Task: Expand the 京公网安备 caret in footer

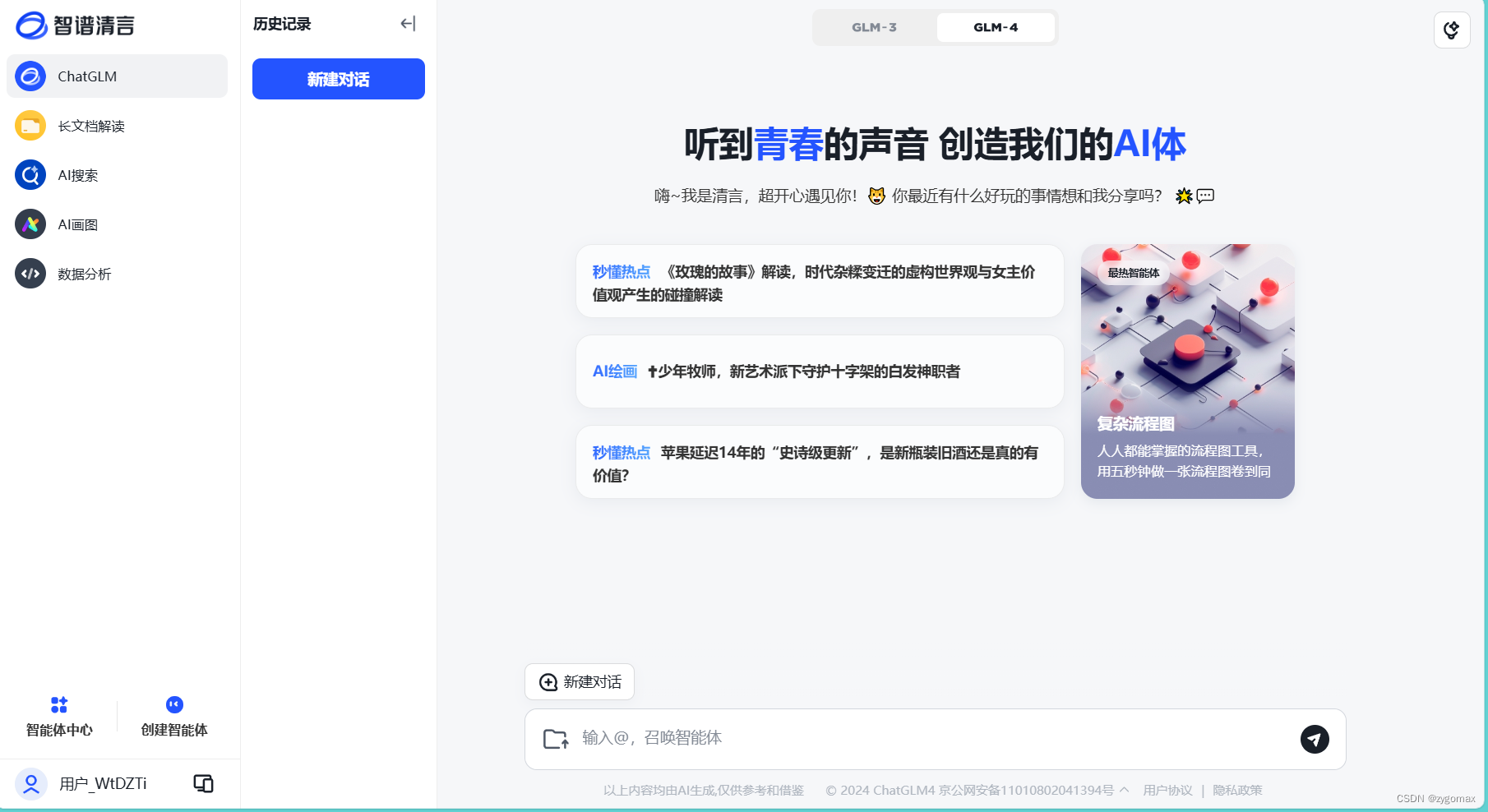Action: [x=1124, y=790]
